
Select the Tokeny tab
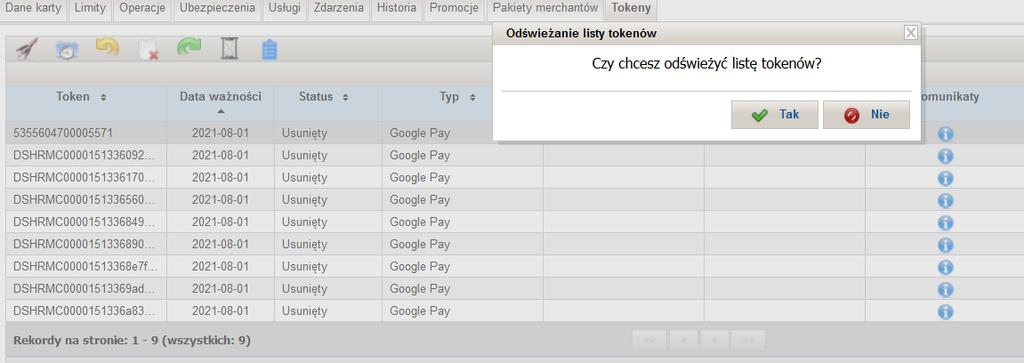[x=631, y=8]
